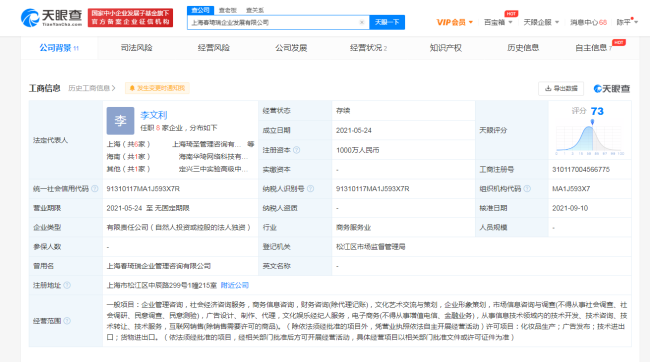
Task: Click the 核准日期 value 2021-09-10
Action: [570, 208]
